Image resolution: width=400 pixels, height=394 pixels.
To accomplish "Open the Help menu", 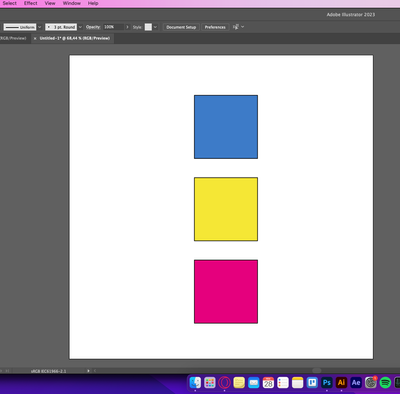I will click(x=93, y=3).
